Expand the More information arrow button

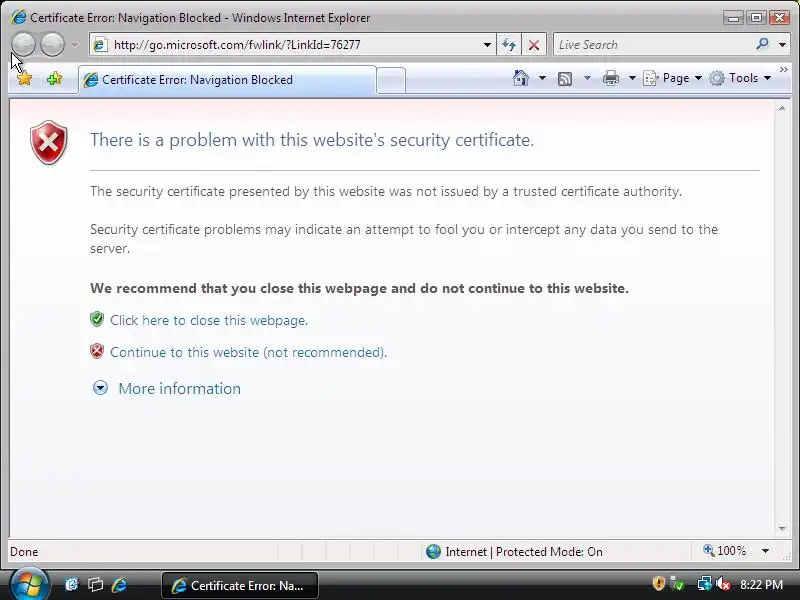point(100,388)
